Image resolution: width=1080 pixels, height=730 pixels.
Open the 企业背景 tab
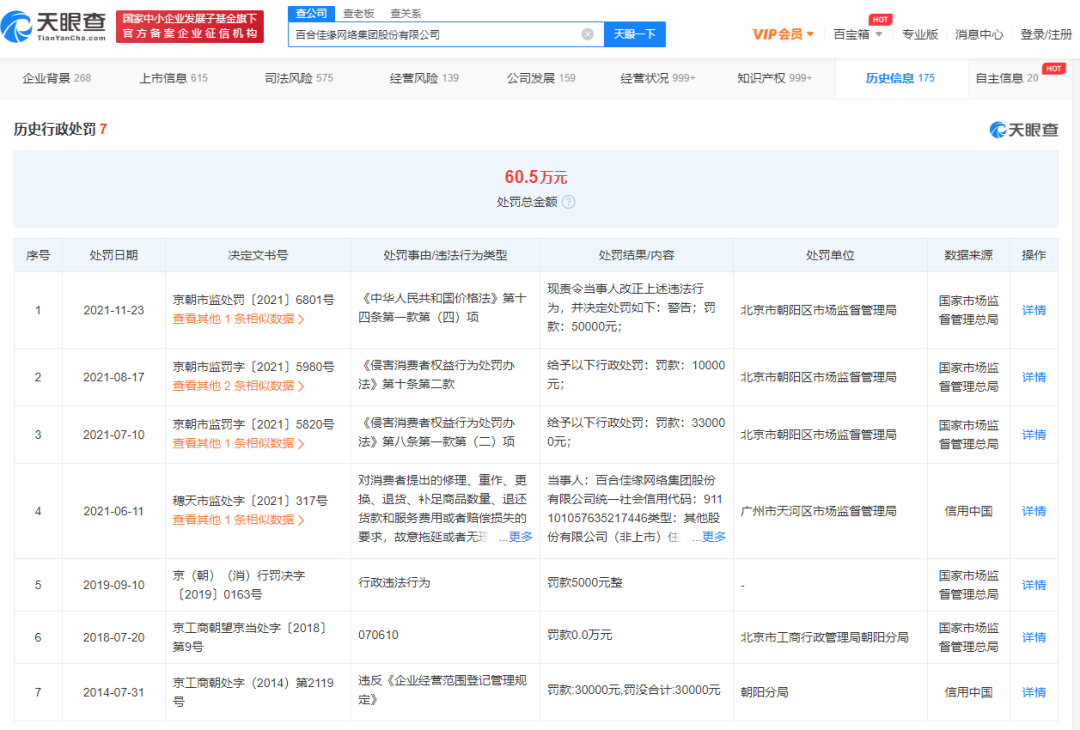56,79
